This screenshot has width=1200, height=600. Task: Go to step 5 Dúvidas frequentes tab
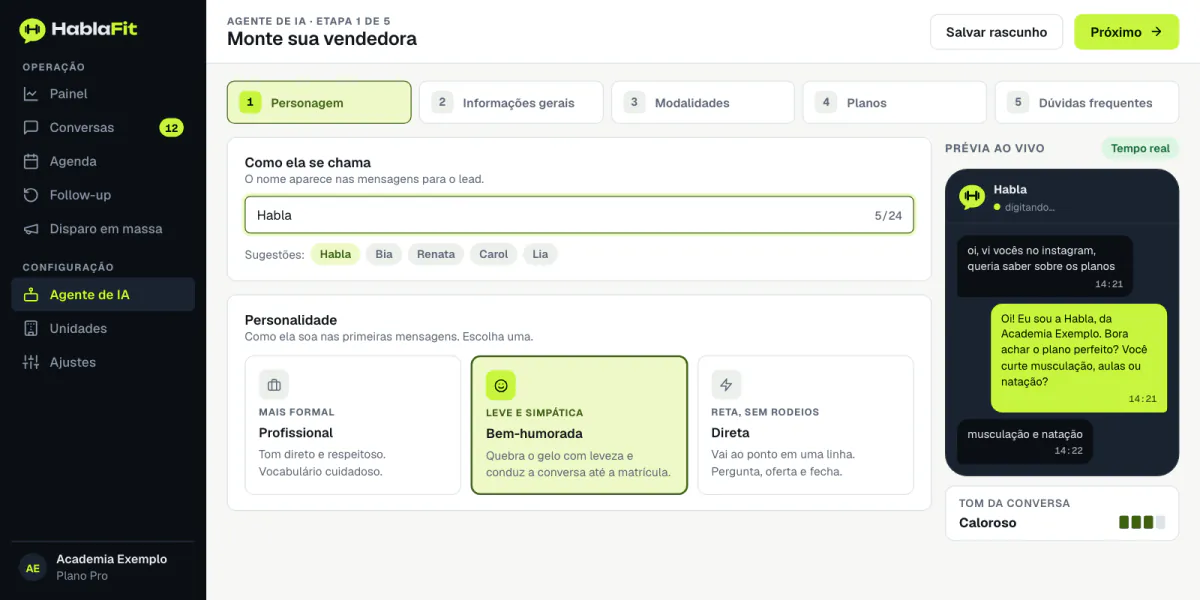(x=1087, y=102)
